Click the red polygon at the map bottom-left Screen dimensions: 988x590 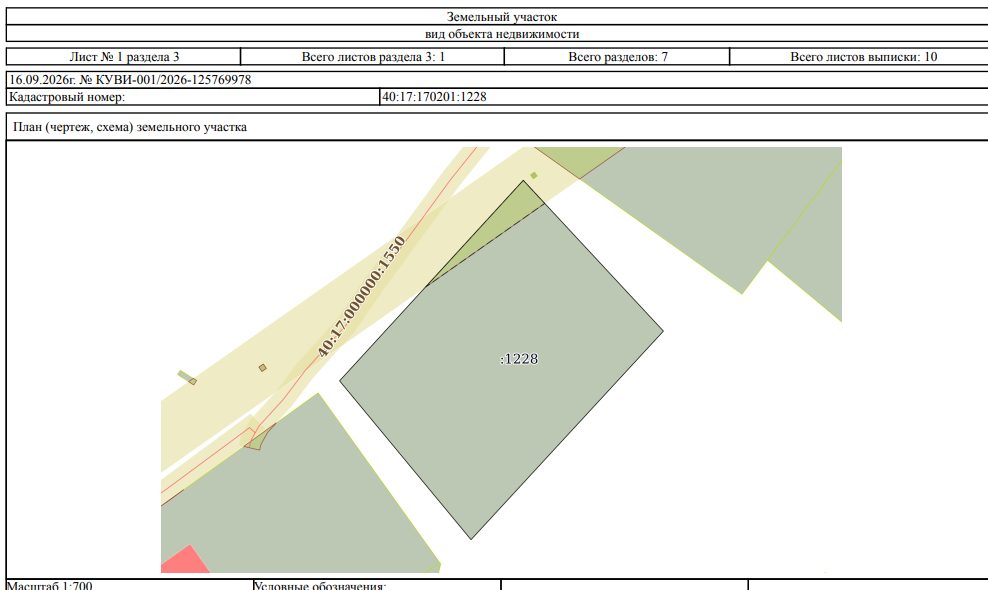(x=183, y=561)
